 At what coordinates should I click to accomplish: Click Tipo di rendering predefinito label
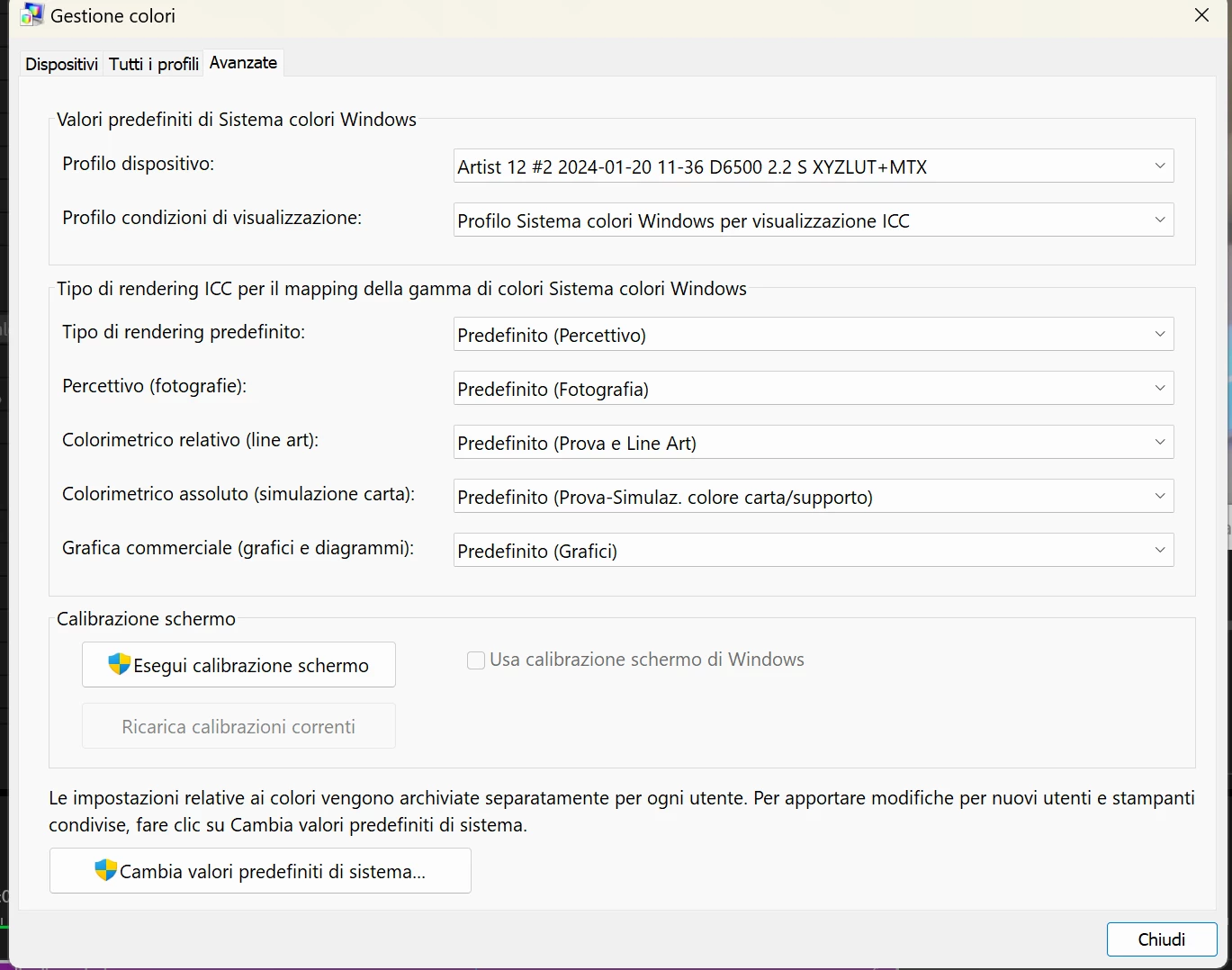coord(184,332)
